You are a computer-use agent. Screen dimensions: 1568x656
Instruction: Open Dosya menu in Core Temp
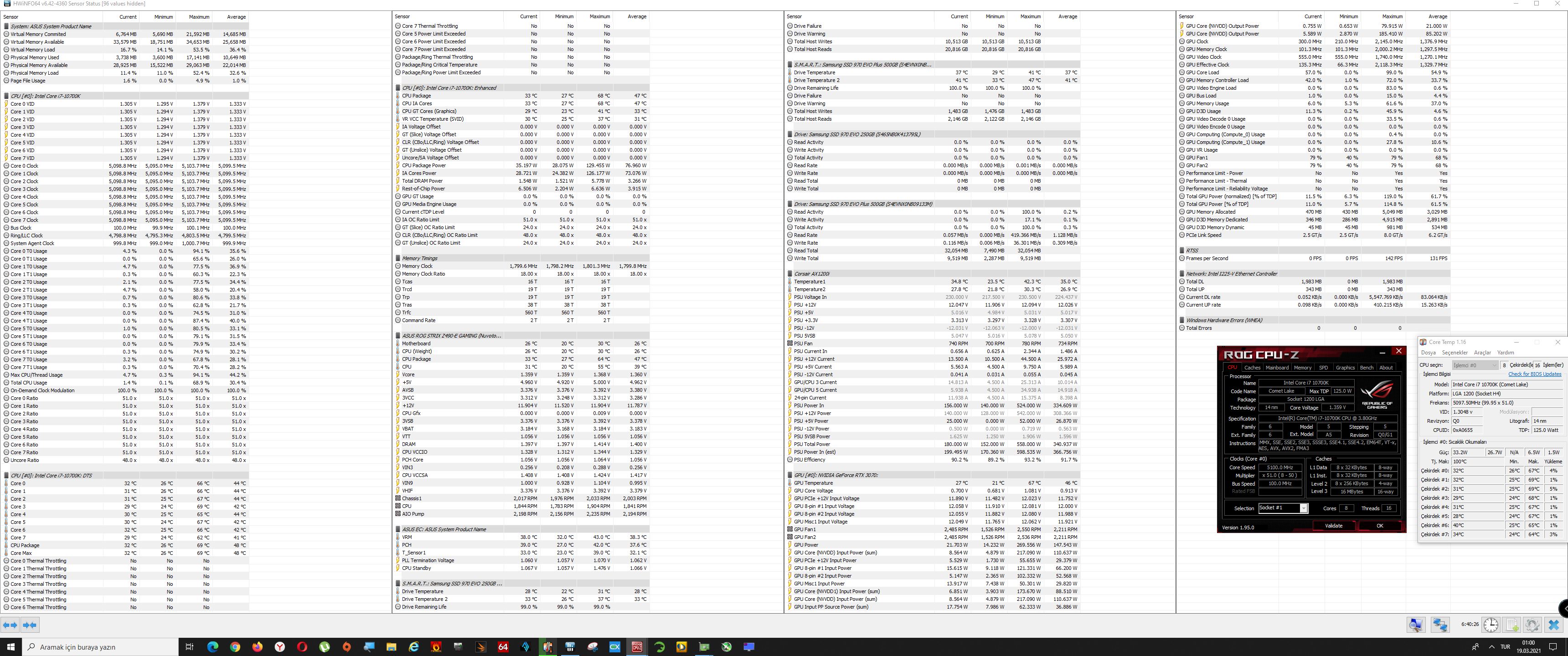[1428, 353]
